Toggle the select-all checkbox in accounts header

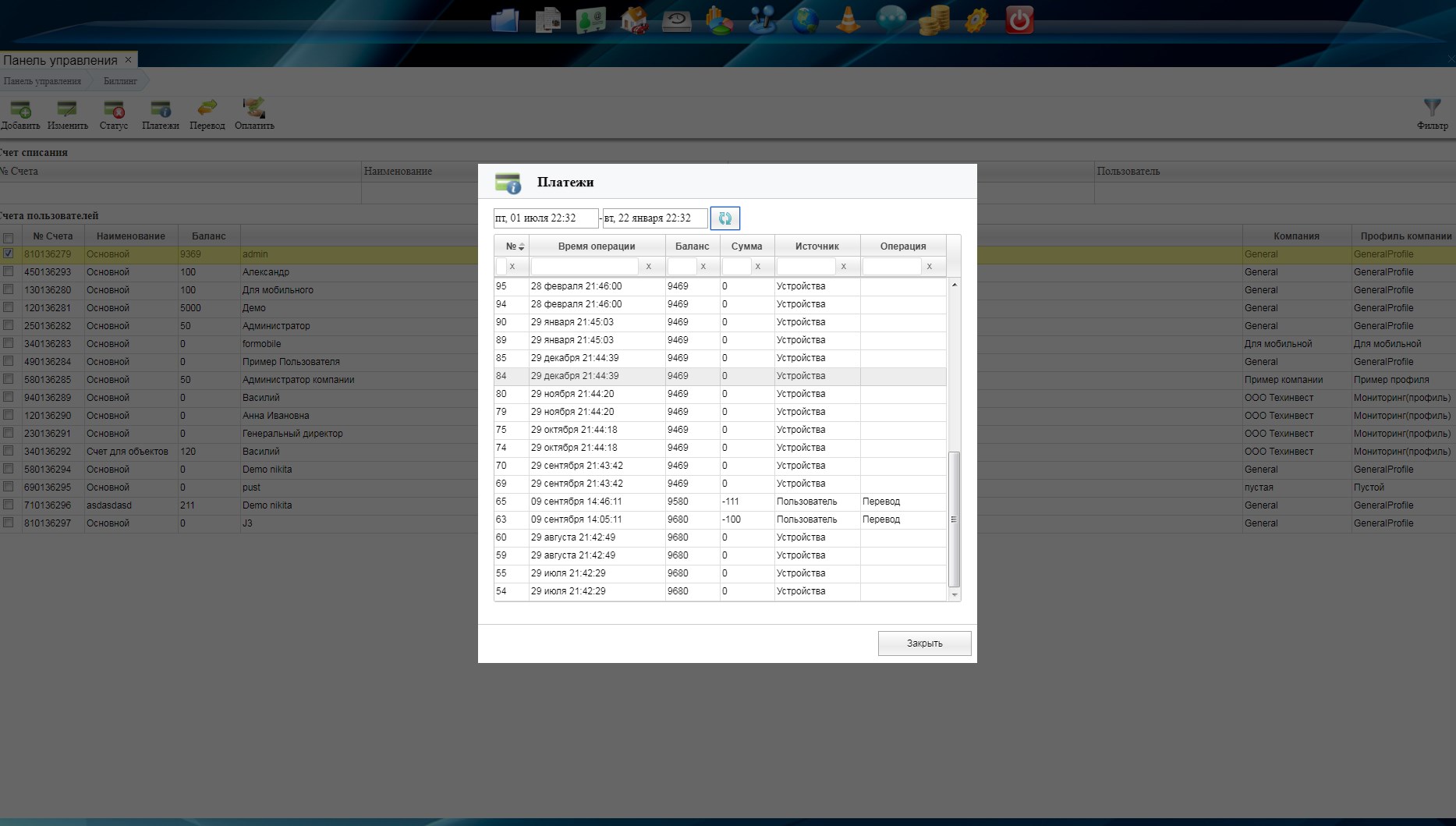point(9,238)
